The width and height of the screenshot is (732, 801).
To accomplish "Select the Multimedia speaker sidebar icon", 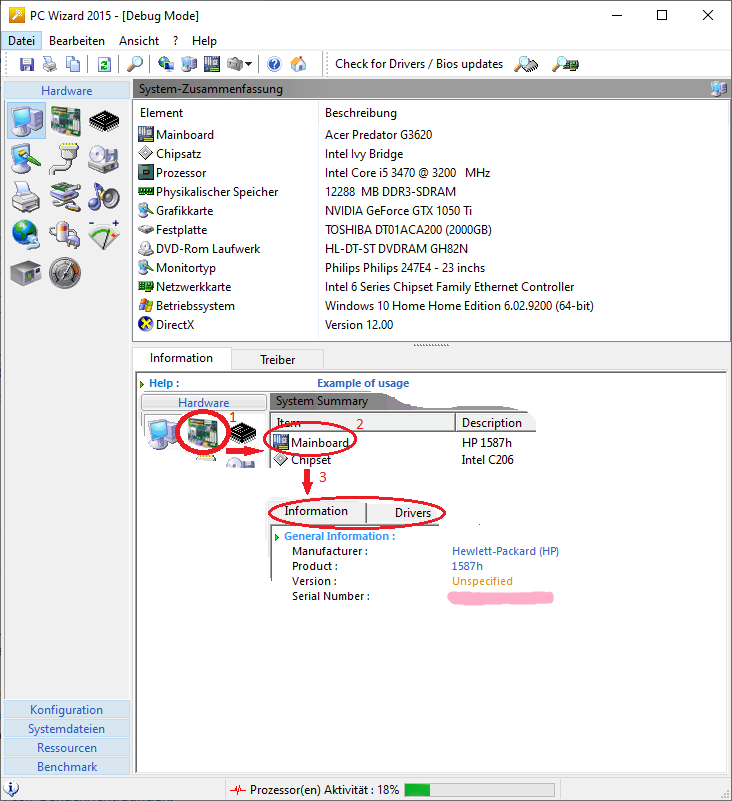I will point(104,197).
